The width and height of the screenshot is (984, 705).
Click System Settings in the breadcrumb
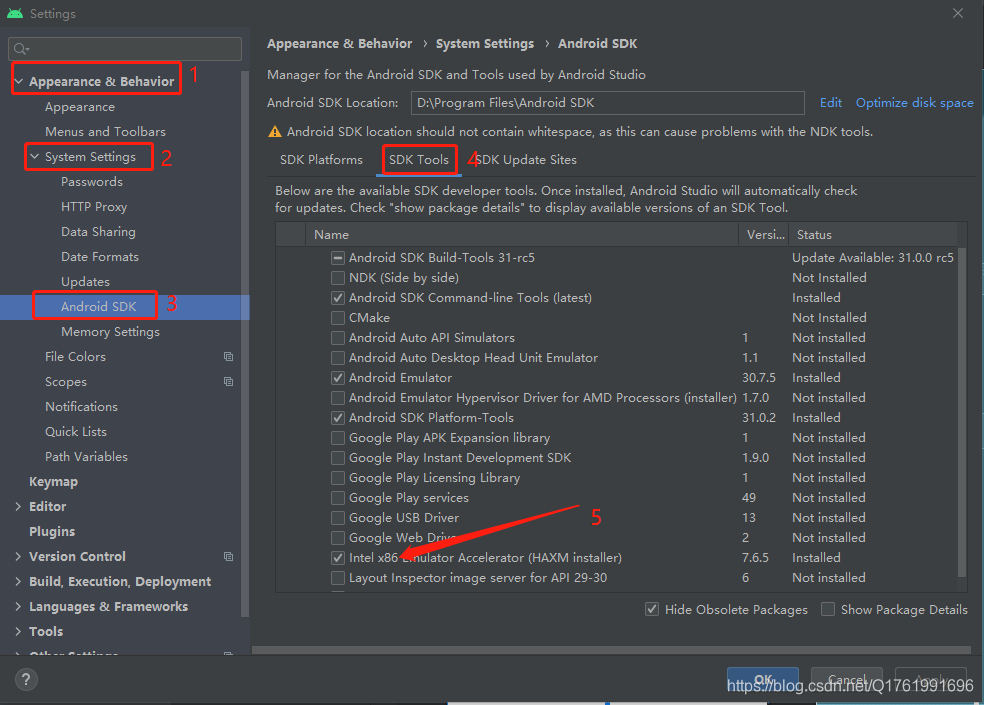pyautogui.click(x=485, y=44)
